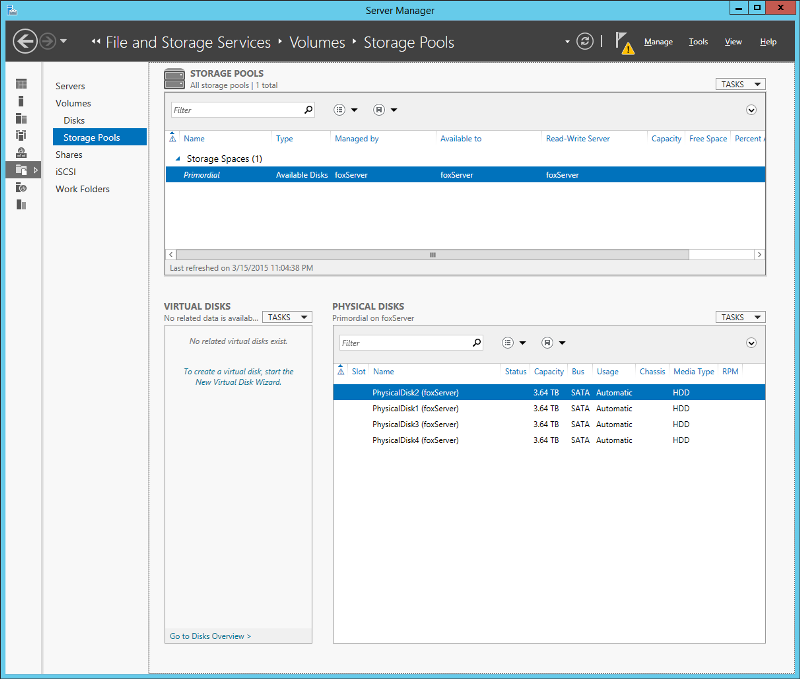Click the fourth role icon in left rail
This screenshot has width=800, height=679.
click(21, 135)
